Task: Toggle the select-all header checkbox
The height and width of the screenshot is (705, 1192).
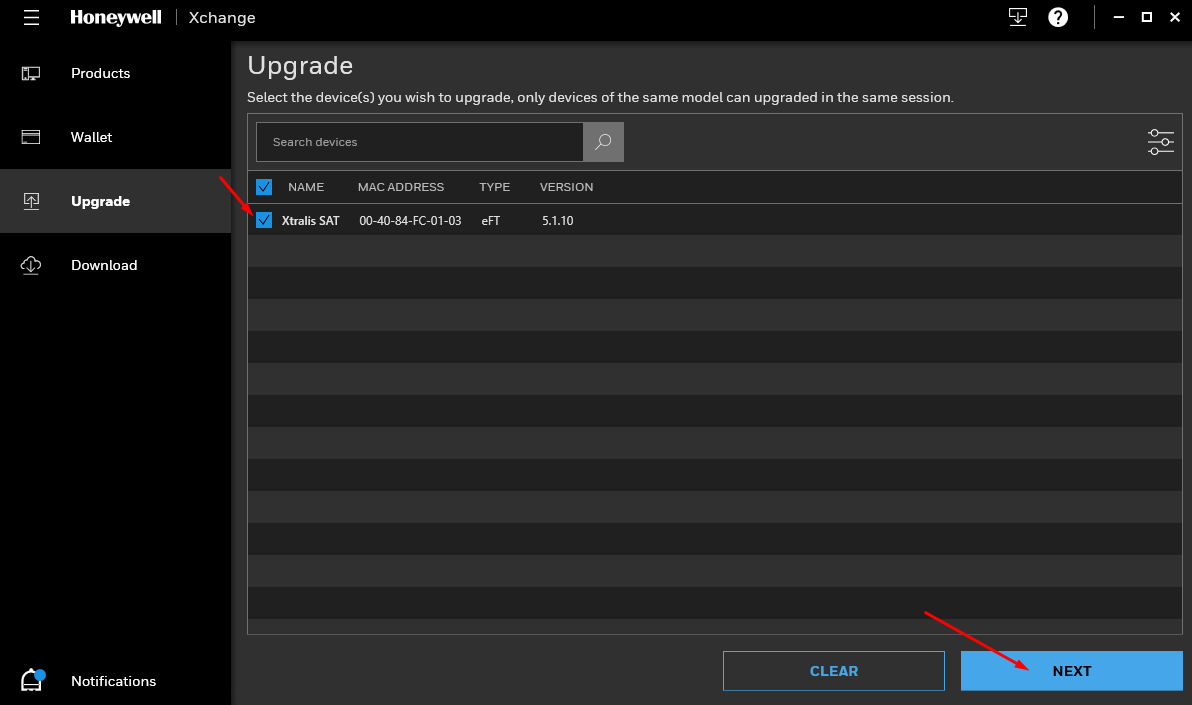Action: (264, 186)
